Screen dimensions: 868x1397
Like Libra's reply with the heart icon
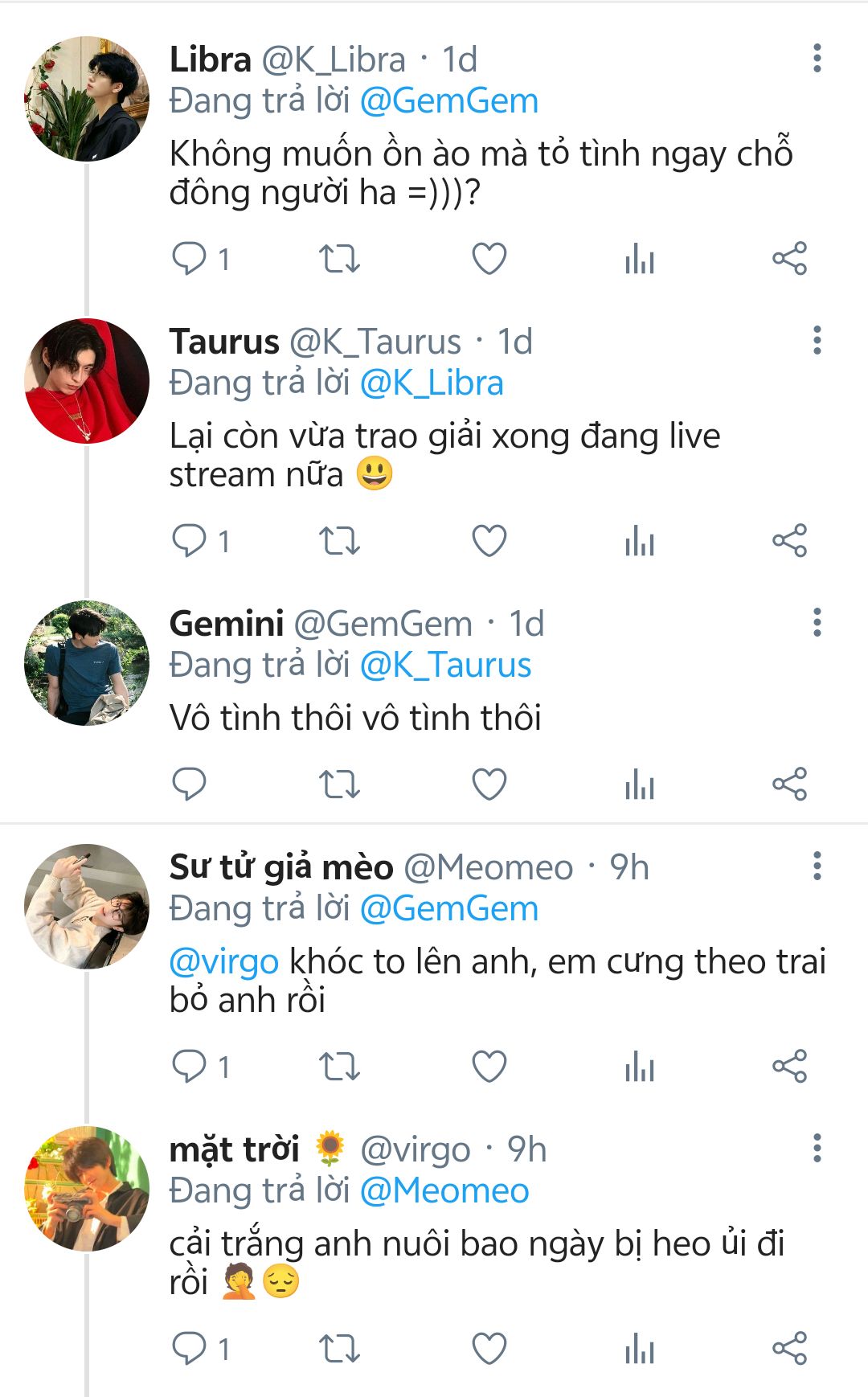(x=489, y=259)
